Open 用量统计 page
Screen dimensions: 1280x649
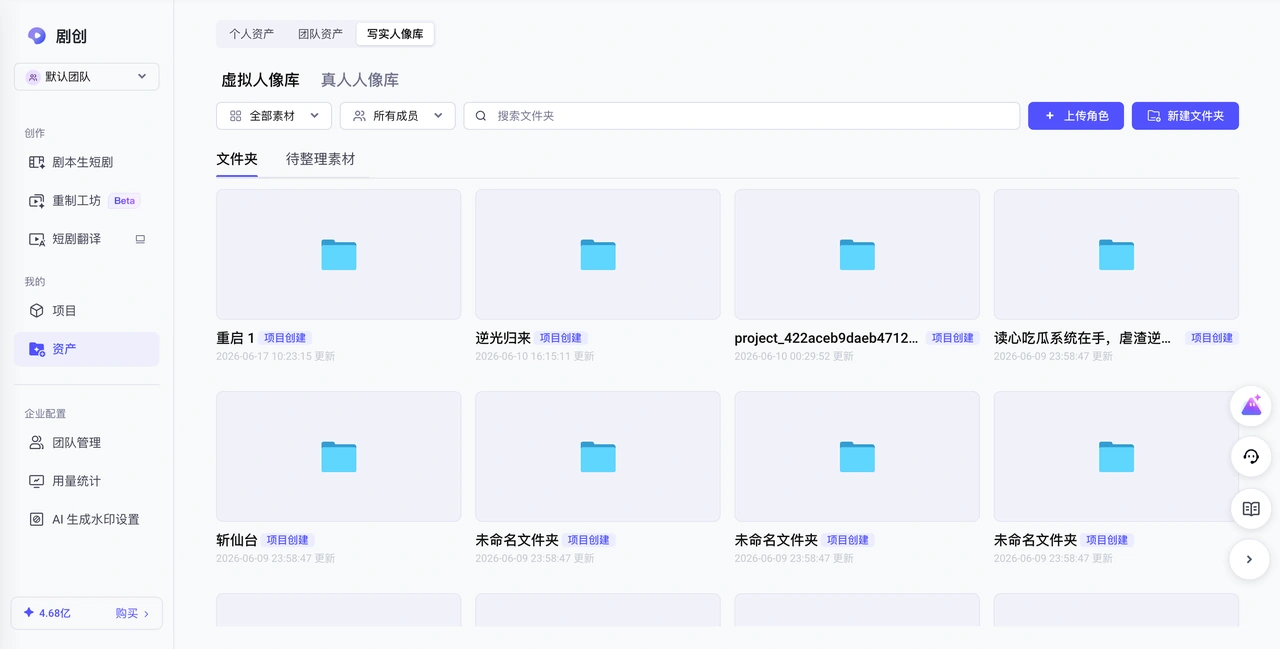86,481
